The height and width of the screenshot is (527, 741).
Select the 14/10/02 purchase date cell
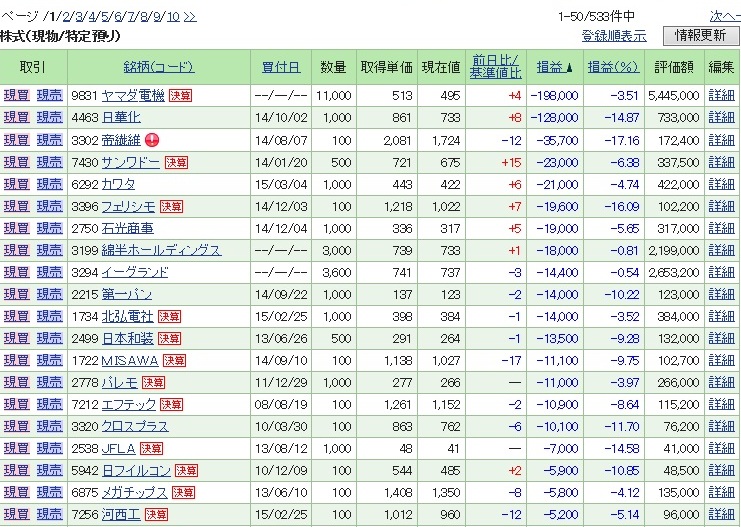tap(281, 117)
